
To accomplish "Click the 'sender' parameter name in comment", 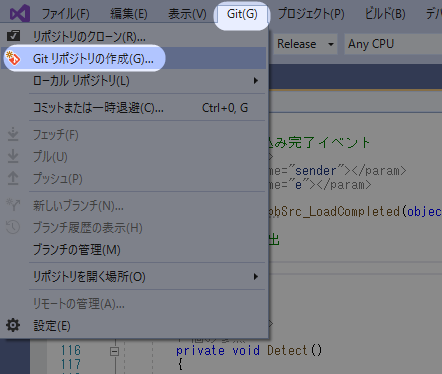I will coord(316,171).
